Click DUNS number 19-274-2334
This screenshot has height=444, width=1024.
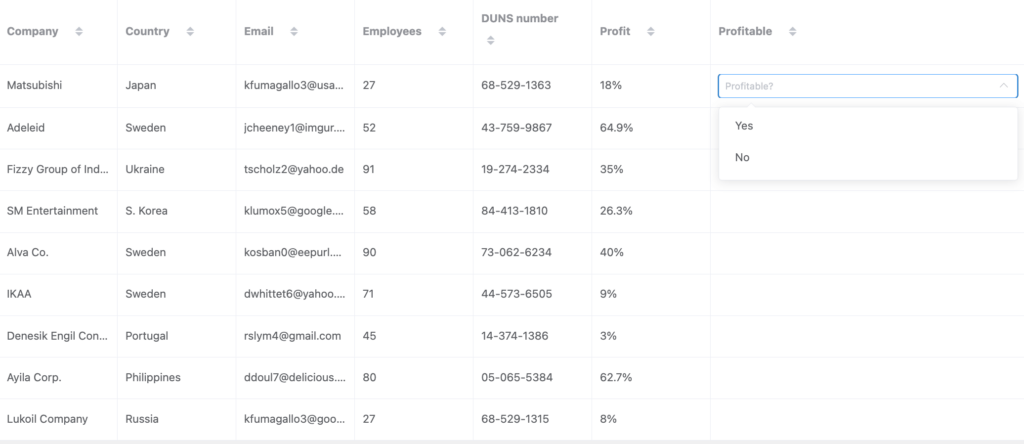click(515, 170)
